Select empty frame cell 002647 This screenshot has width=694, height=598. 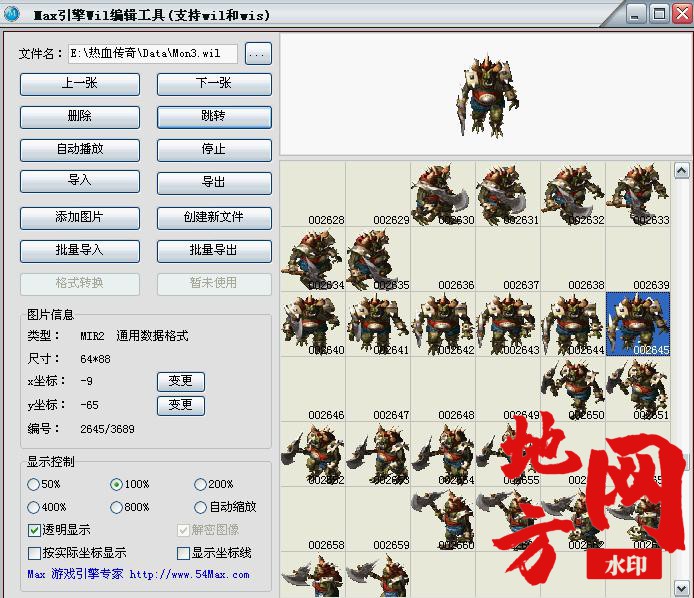378,389
